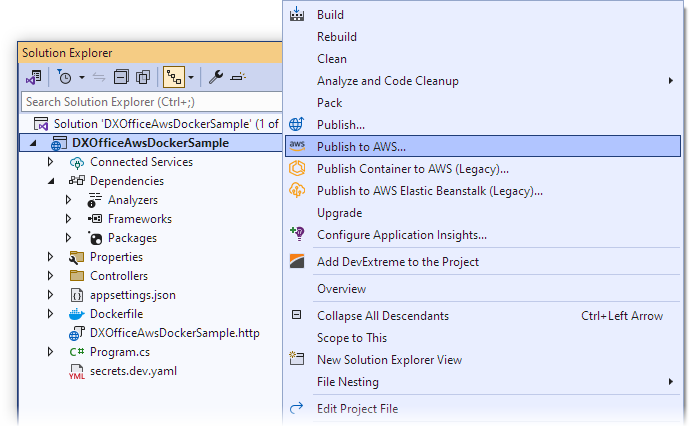Click the Switch Views toolbar icon
Viewport: 689px width, 427px height.
click(34, 77)
